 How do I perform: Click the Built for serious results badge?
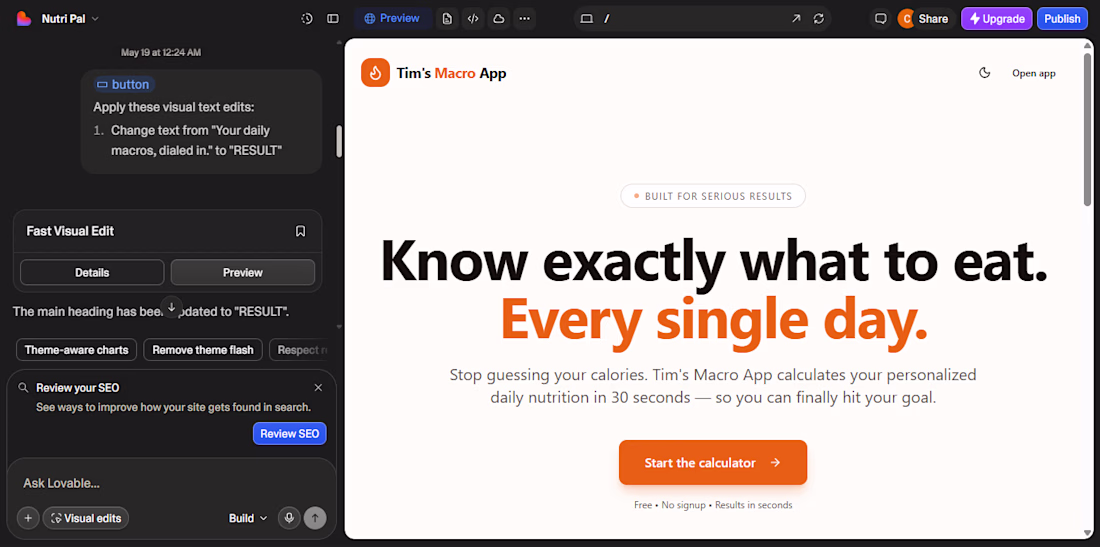[713, 196]
